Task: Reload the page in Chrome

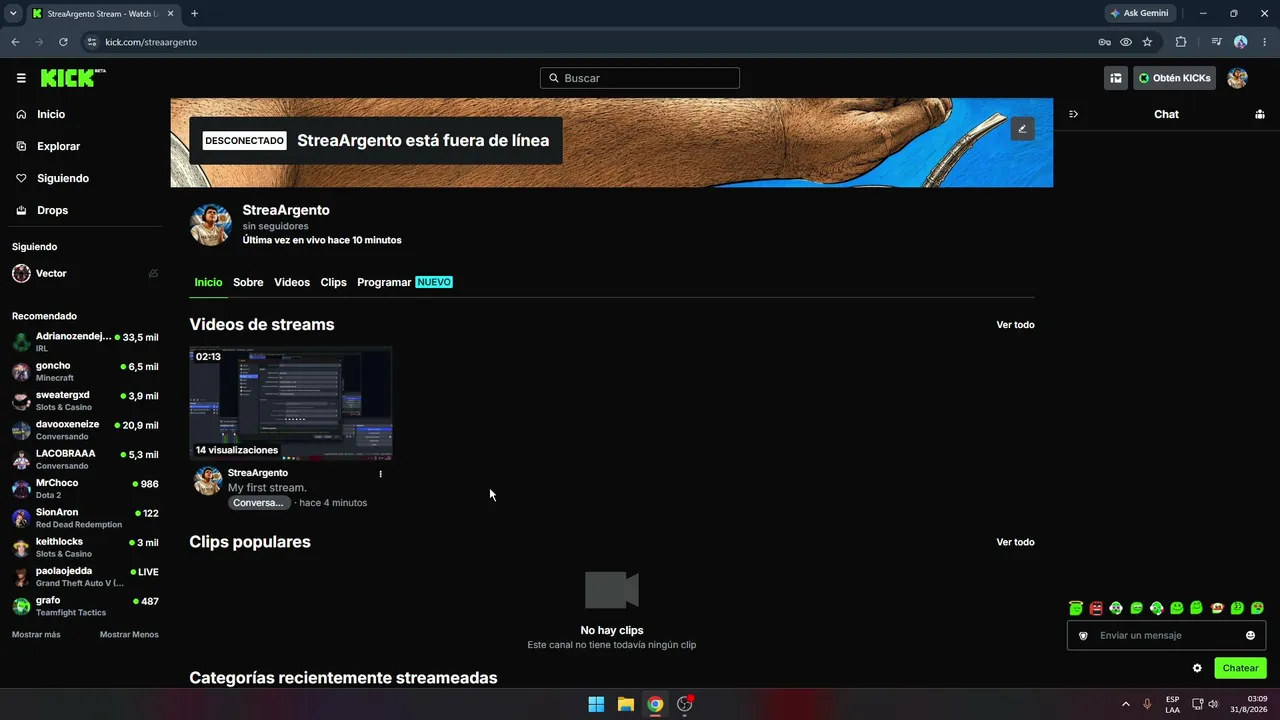Action: (63, 42)
